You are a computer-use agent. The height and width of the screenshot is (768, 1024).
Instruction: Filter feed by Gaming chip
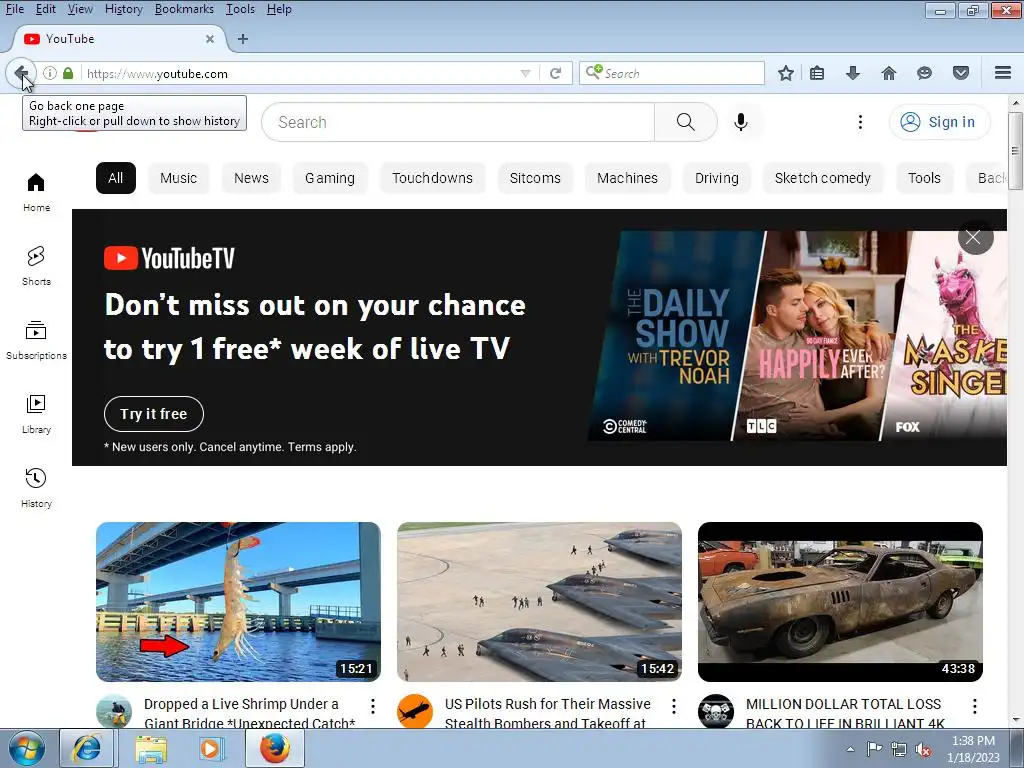[x=330, y=178]
